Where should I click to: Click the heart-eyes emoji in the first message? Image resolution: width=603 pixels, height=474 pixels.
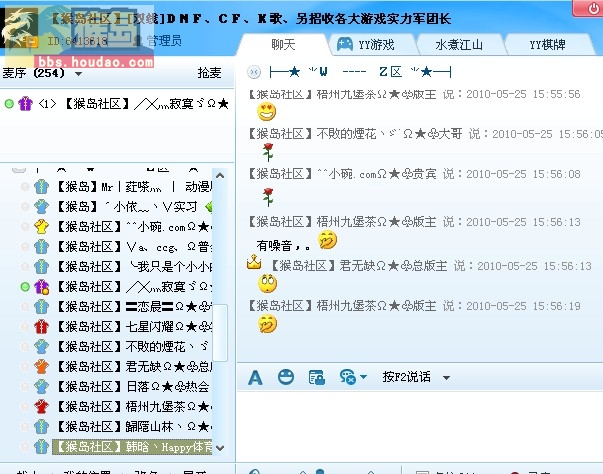[267, 112]
